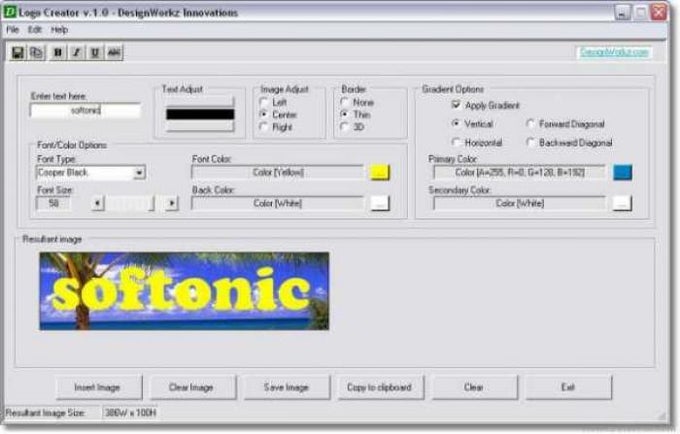The height and width of the screenshot is (434, 680).
Task: Open the blue Primary Color picker button
Action: (x=622, y=173)
